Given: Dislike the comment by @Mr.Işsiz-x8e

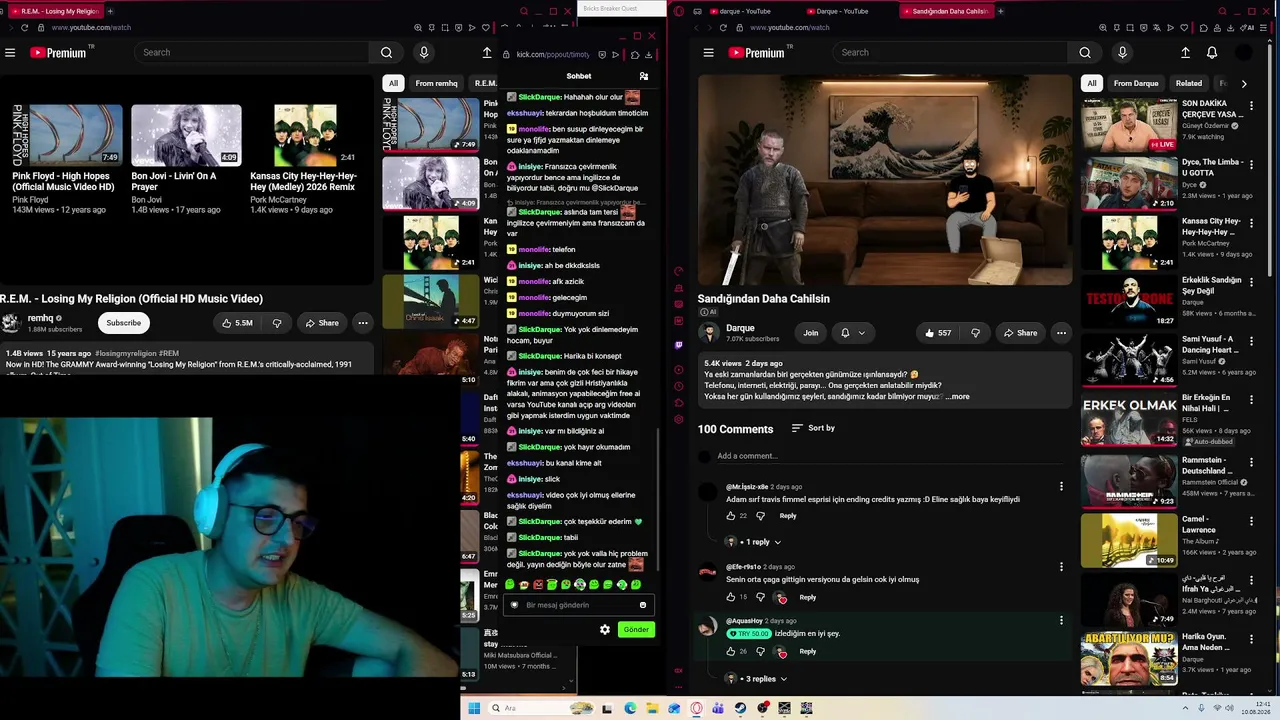Looking at the screenshot, I should coord(760,516).
